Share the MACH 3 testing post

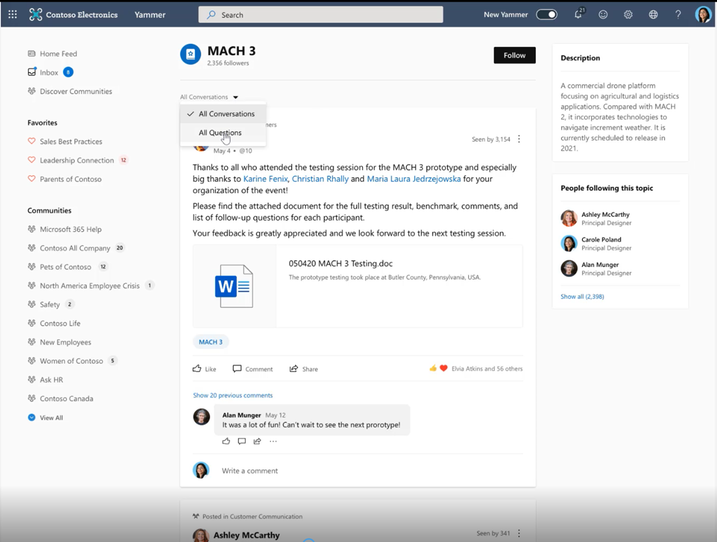[304, 369]
